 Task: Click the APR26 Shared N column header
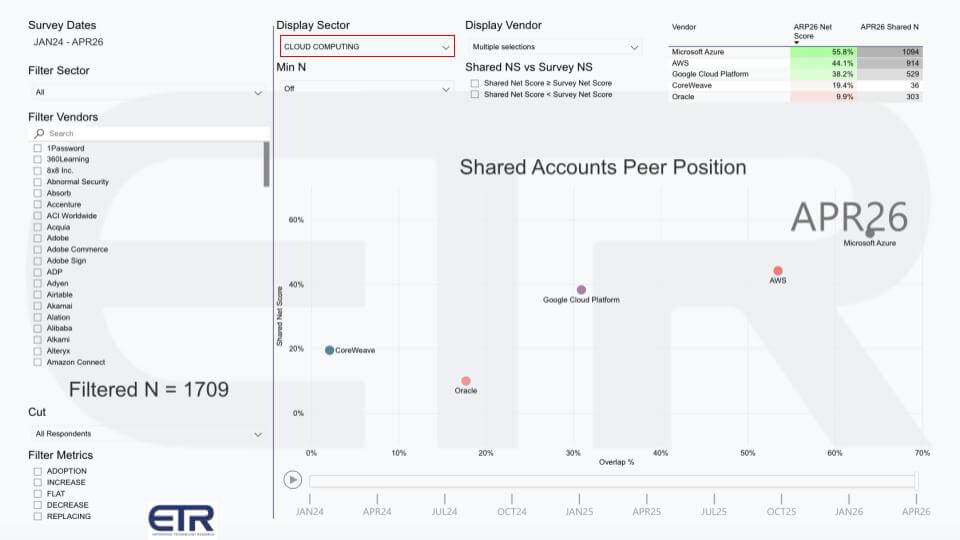(890, 27)
